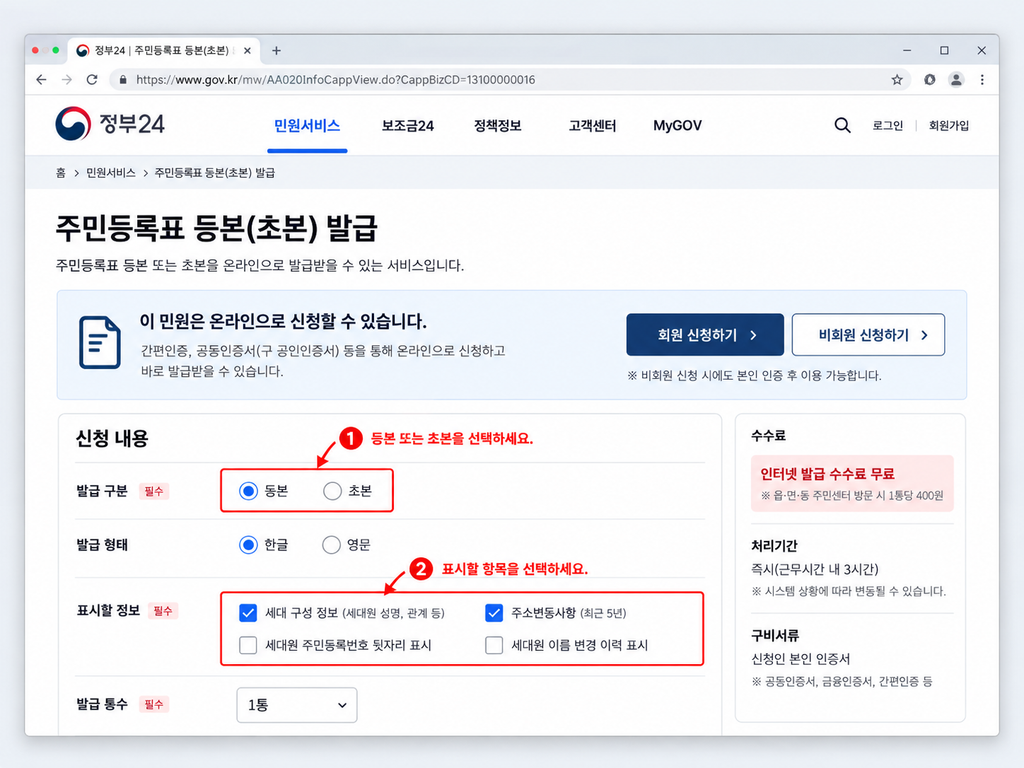Image resolution: width=1024 pixels, height=768 pixels.
Task: Uncheck 세대 구성 정보 checkbox
Action: click(248, 613)
